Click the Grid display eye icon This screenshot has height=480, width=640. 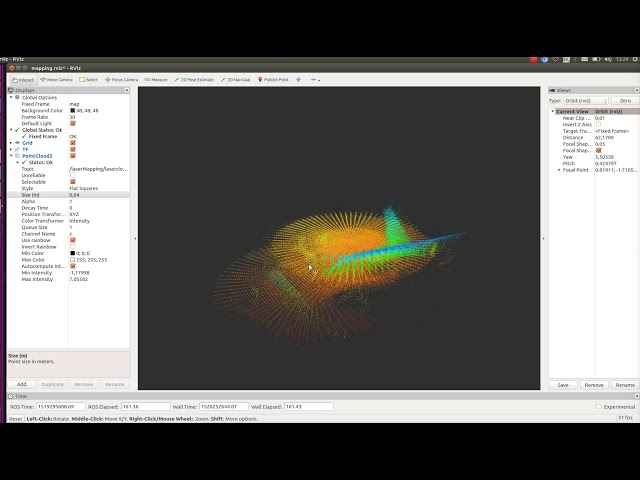coord(17,143)
